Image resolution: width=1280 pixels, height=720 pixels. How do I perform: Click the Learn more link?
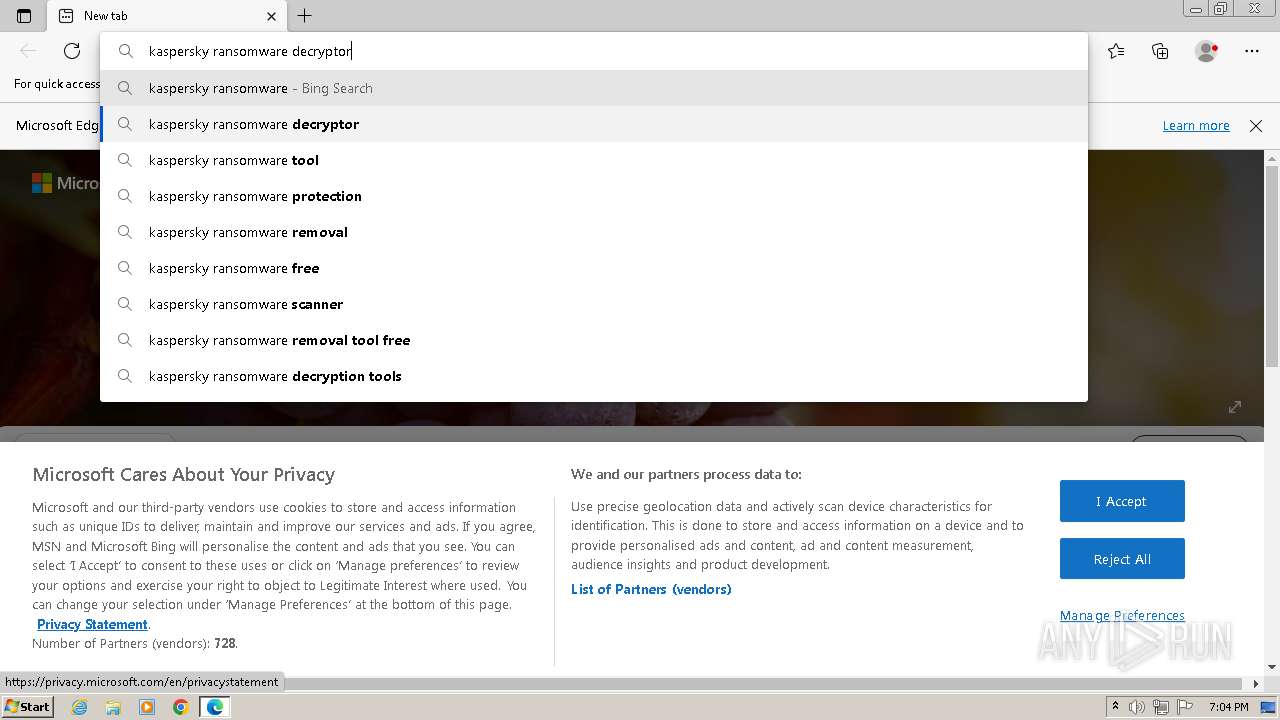point(1196,125)
